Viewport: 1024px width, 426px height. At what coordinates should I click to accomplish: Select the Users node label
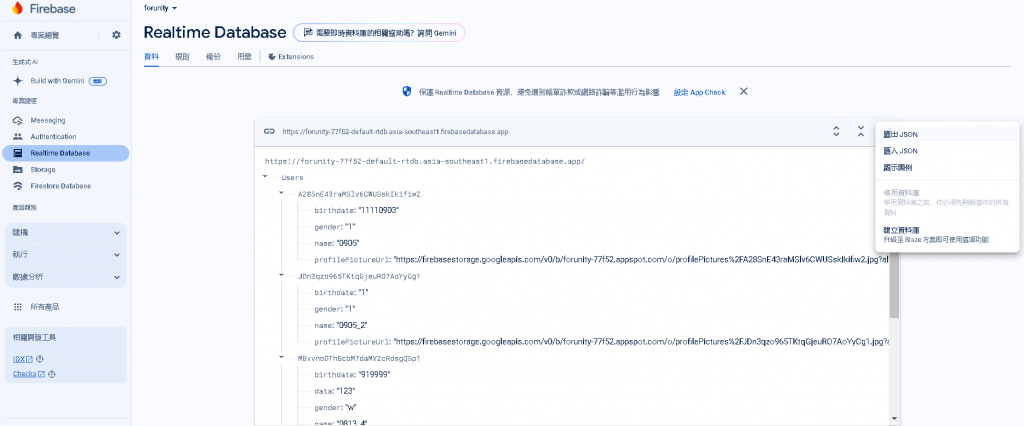click(x=292, y=177)
